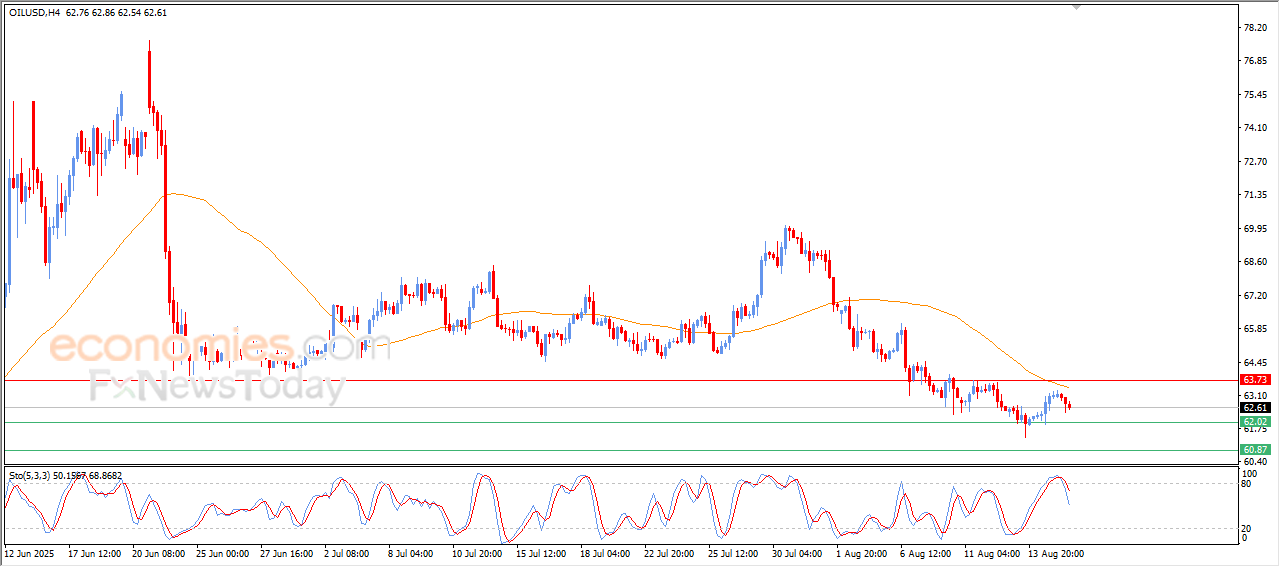Select the red horizontal resistance line
The image size is (1280, 567).
620,380
